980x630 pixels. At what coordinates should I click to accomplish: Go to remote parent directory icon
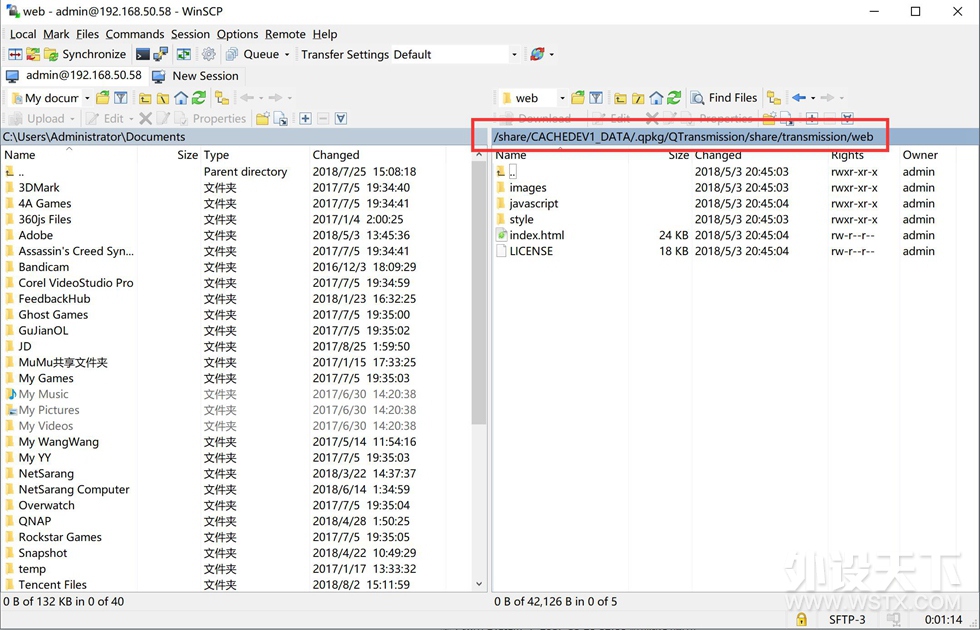pos(620,98)
